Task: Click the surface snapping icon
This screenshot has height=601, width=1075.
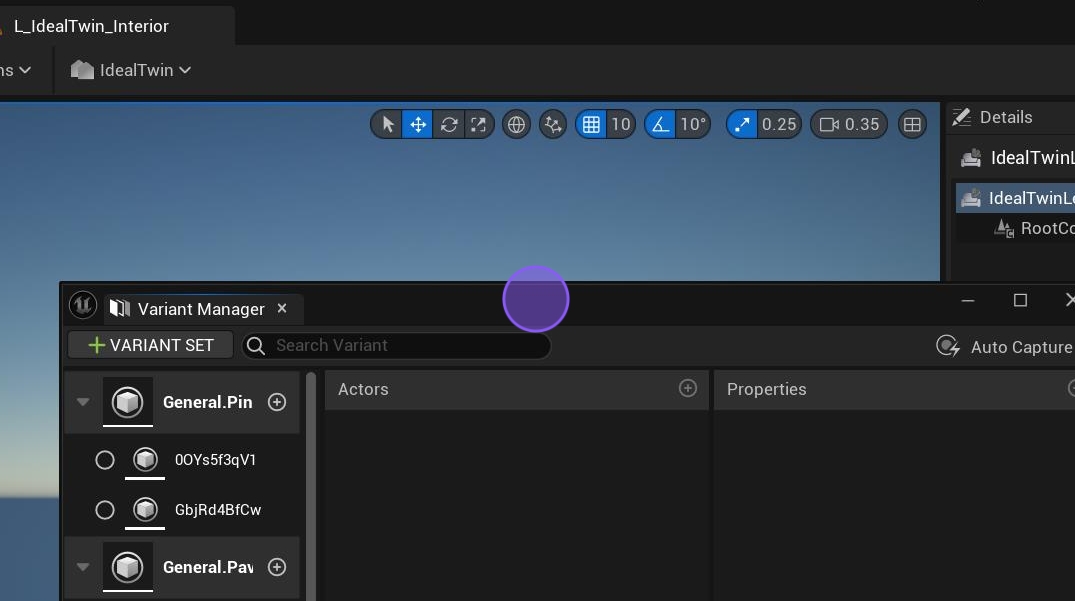Action: pos(552,124)
